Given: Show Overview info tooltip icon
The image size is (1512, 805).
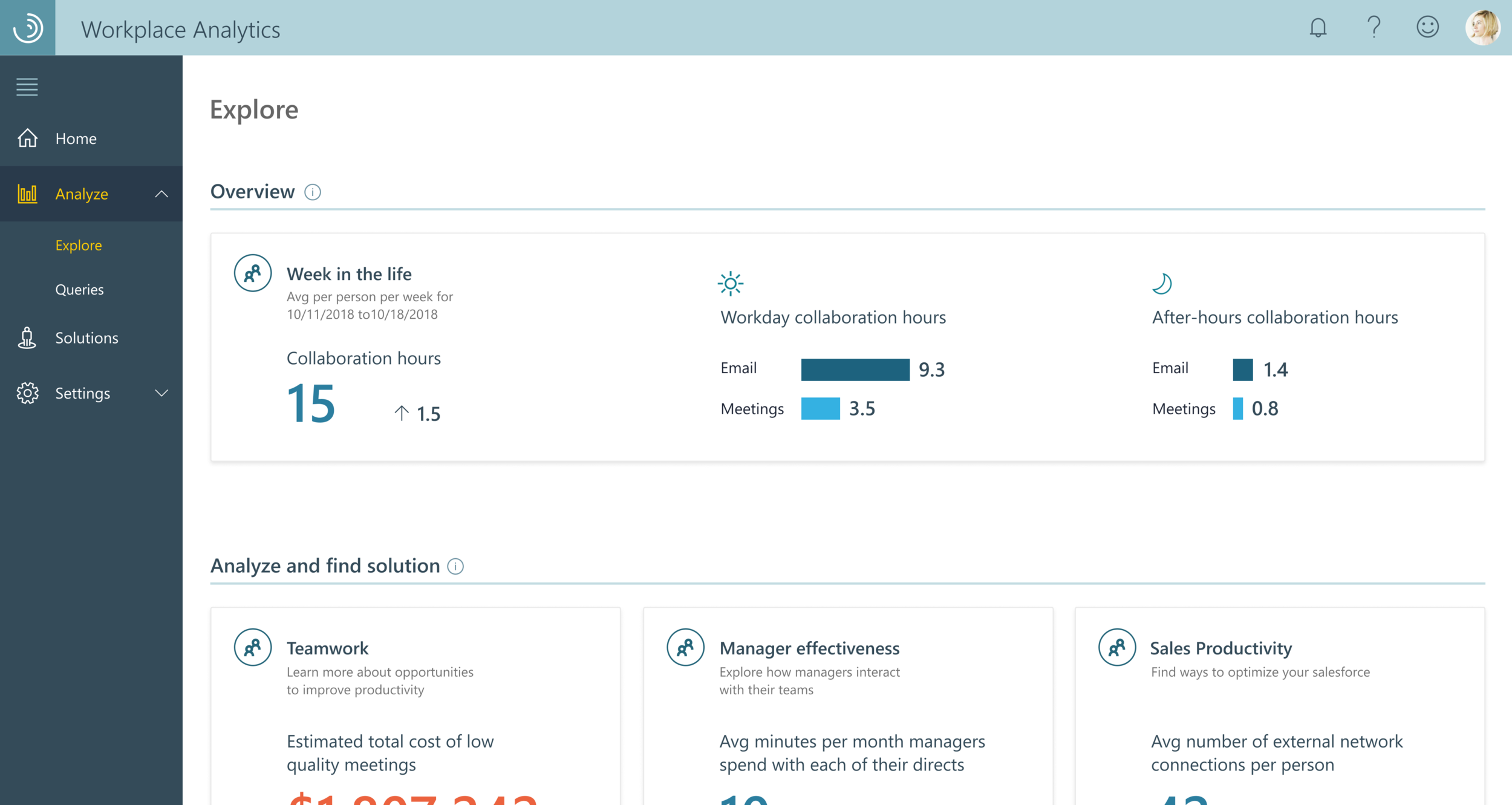Looking at the screenshot, I should pos(313,192).
